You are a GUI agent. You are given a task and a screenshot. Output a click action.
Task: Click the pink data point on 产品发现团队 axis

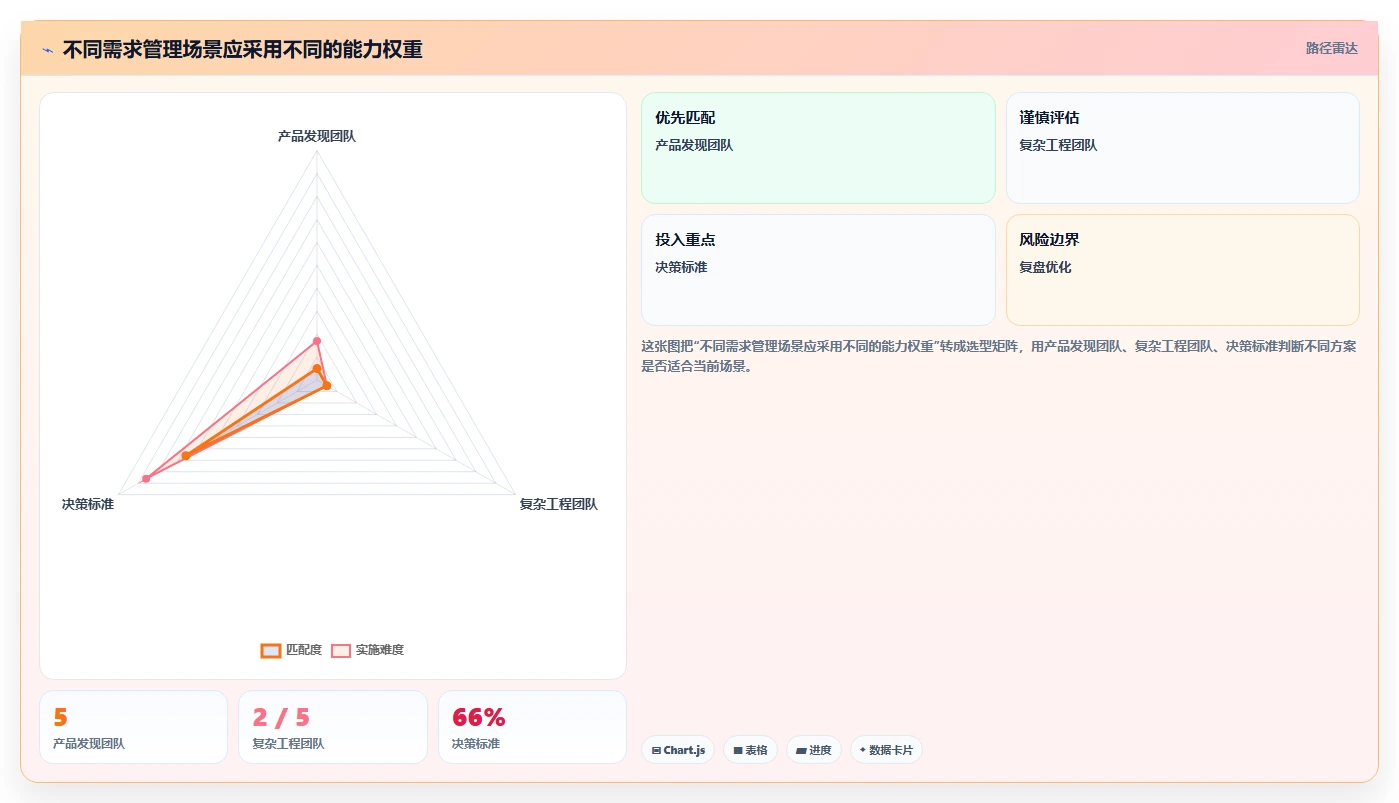[316, 341]
